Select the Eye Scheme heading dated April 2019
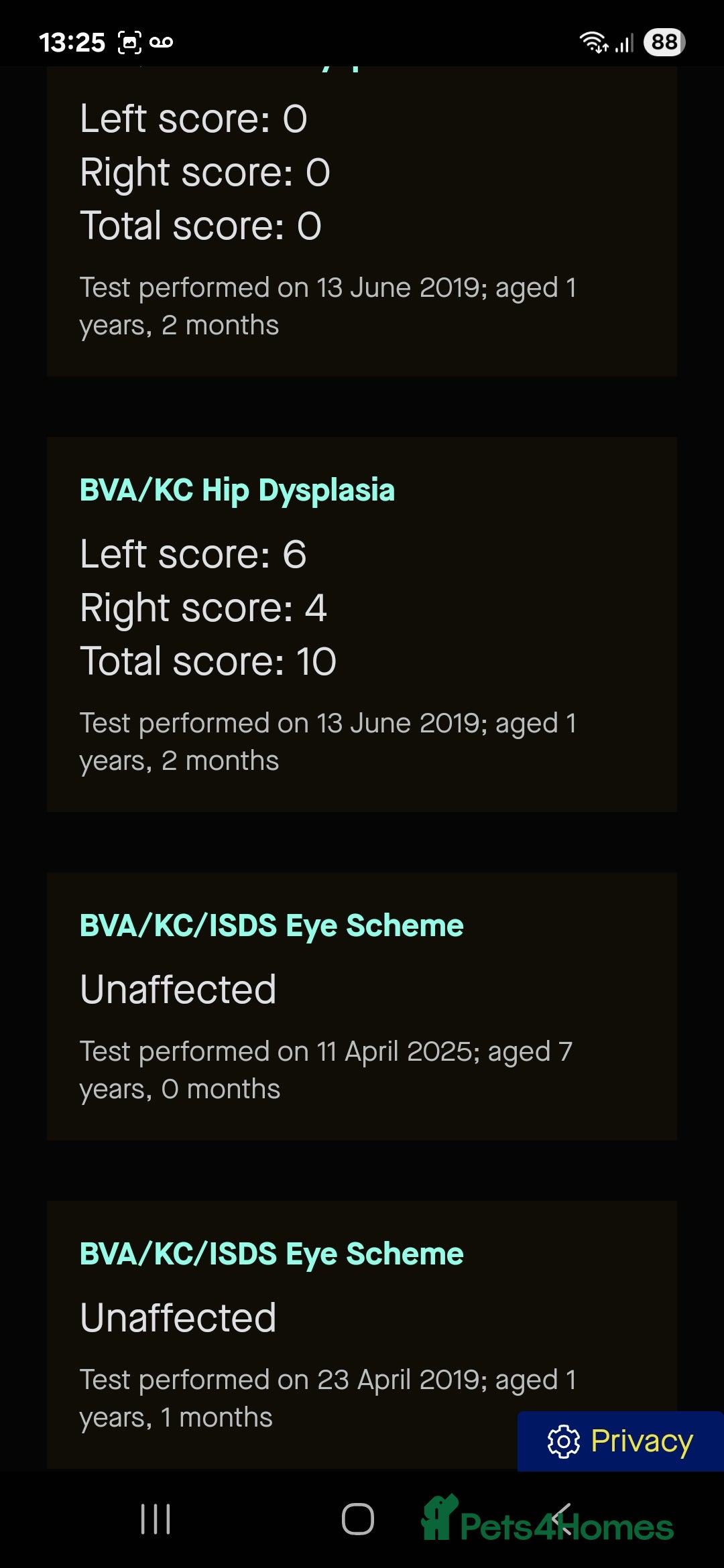 271,1254
